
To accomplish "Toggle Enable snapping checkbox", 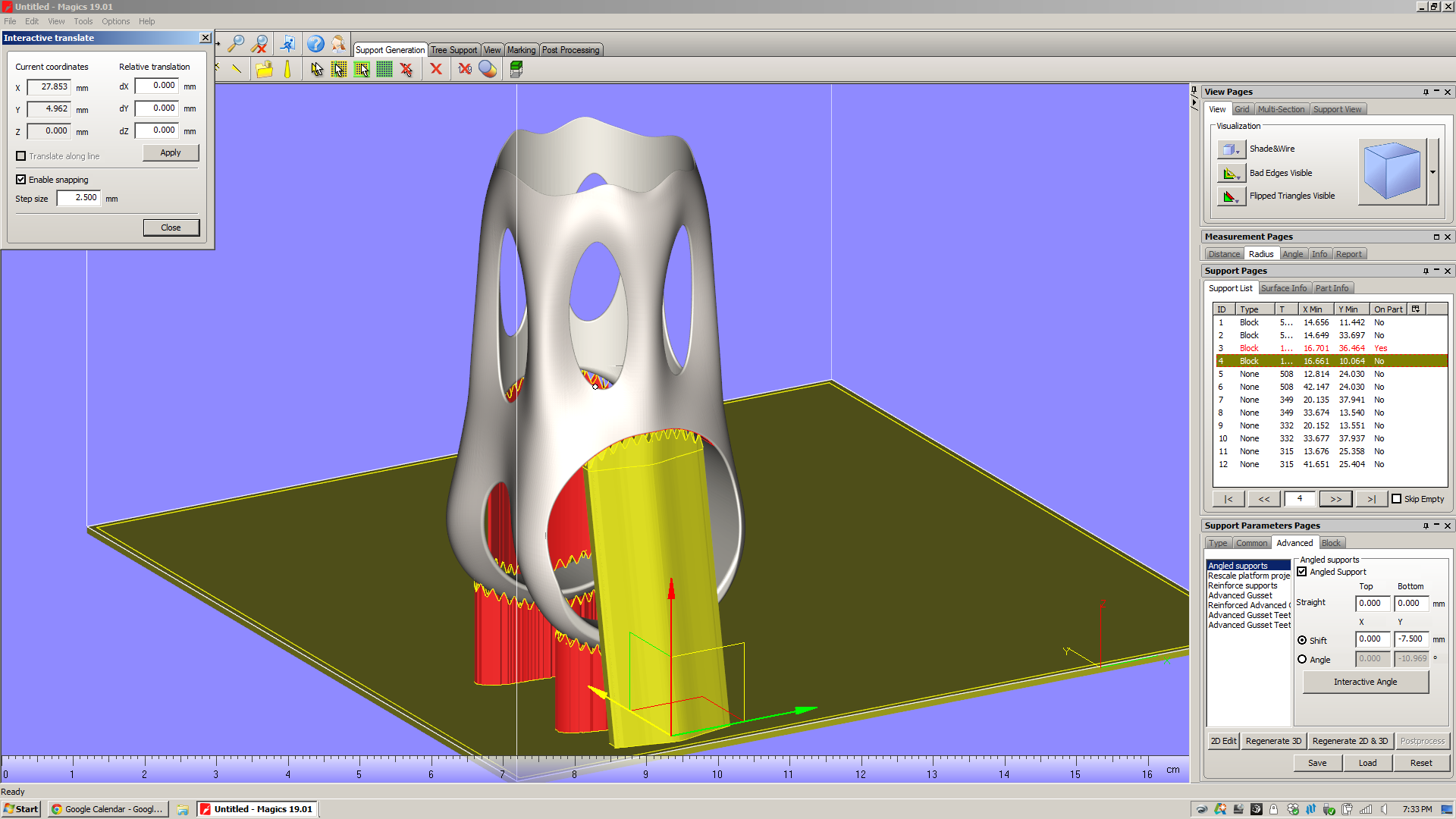I will (22, 179).
